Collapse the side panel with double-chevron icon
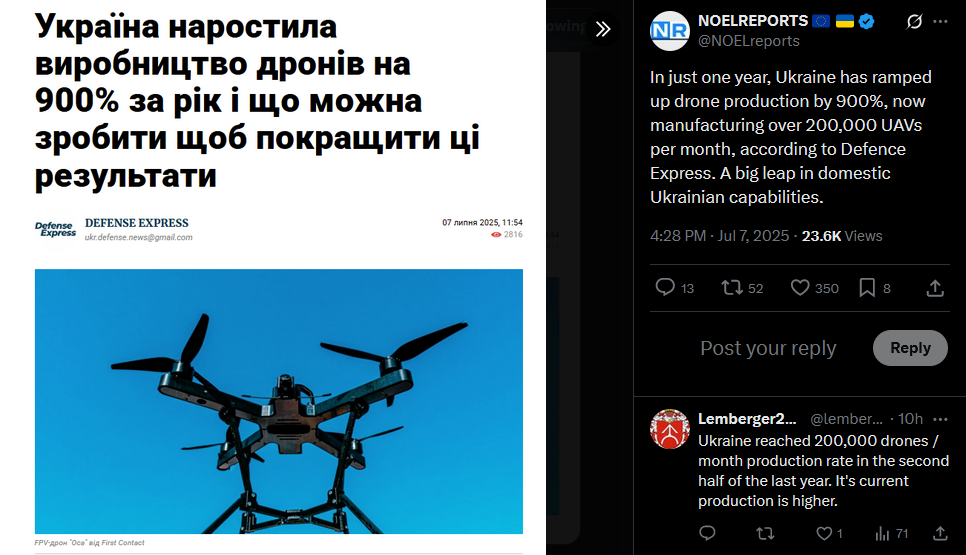The image size is (966, 555). [x=603, y=29]
